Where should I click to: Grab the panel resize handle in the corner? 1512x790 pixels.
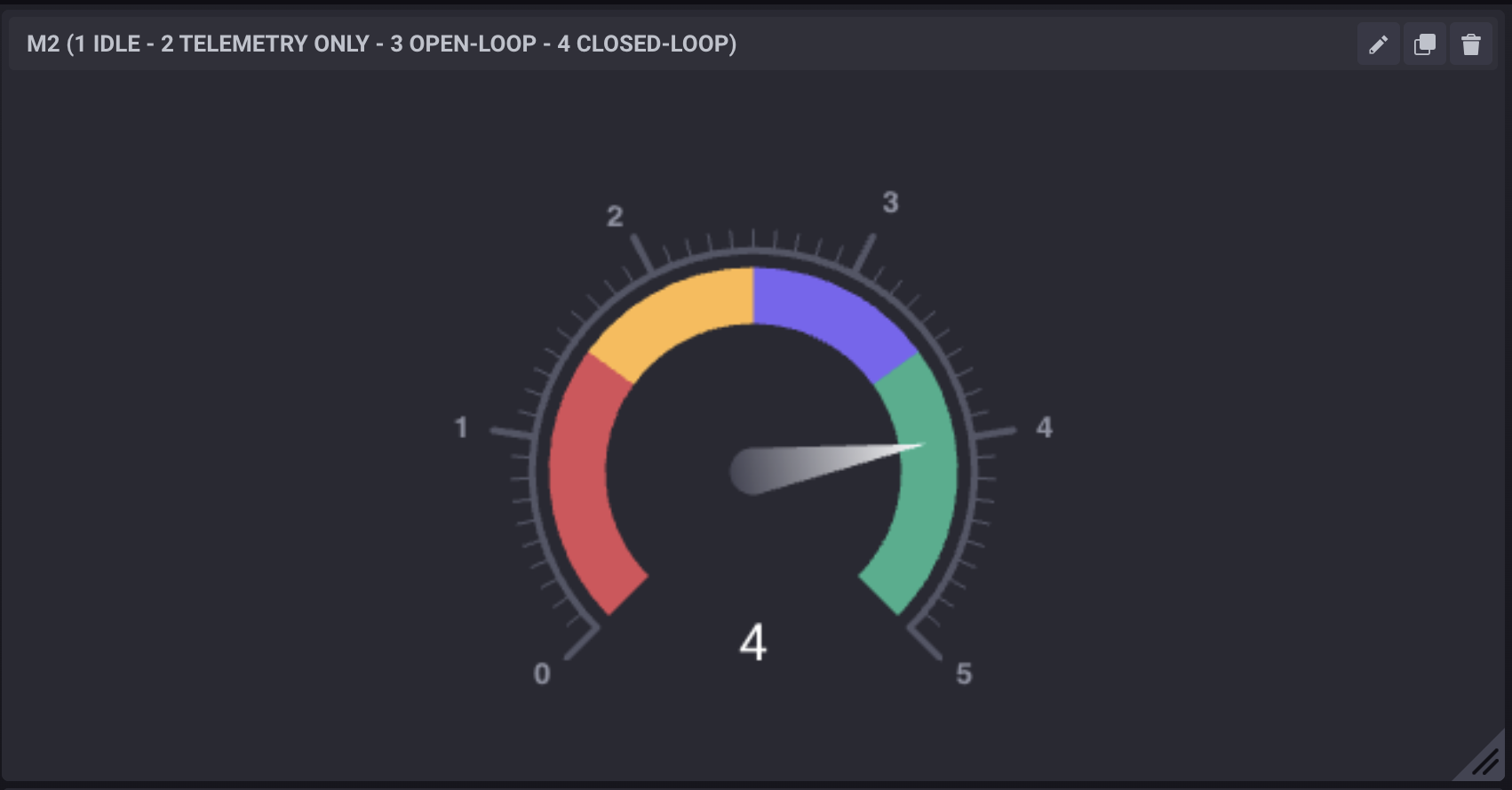[x=1485, y=761]
